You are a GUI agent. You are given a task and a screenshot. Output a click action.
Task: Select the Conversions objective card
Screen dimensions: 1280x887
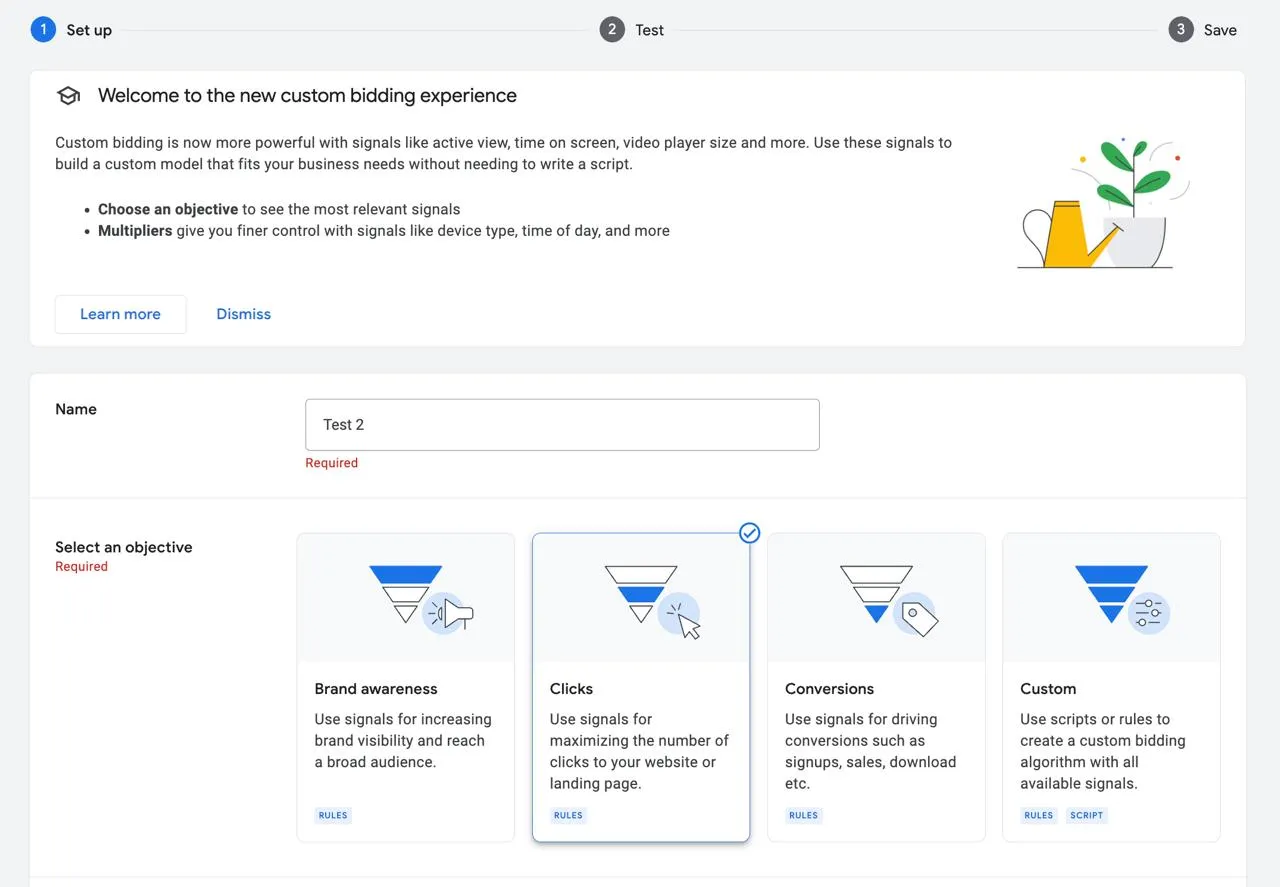(876, 687)
